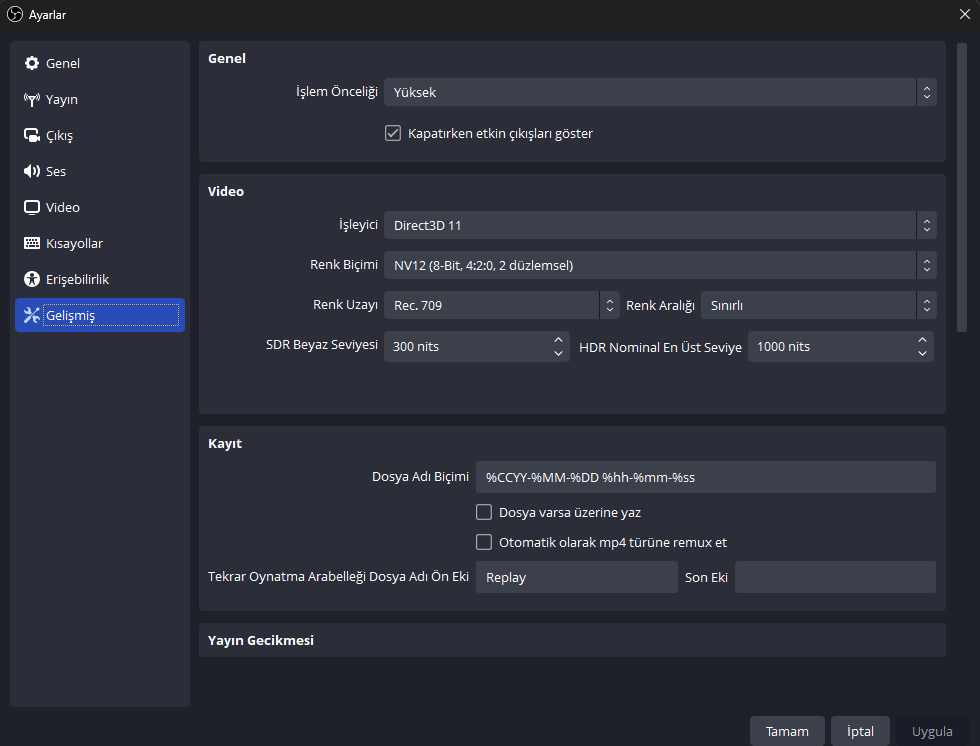Viewport: 980px width, 746px height.
Task: Click the Genel gear icon in sidebar
Action: point(31,63)
